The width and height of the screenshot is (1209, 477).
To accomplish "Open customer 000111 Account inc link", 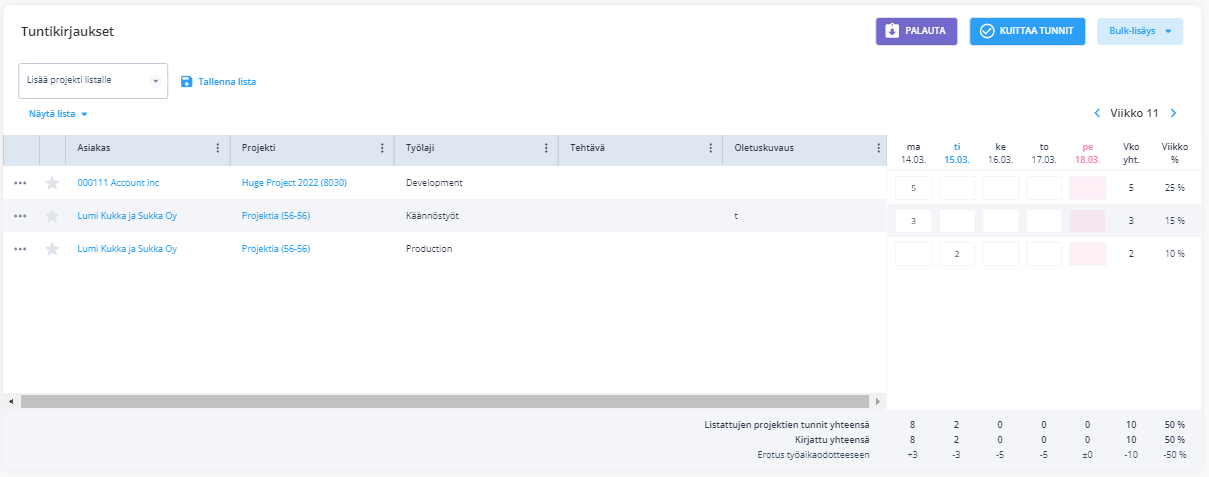I will [x=118, y=183].
